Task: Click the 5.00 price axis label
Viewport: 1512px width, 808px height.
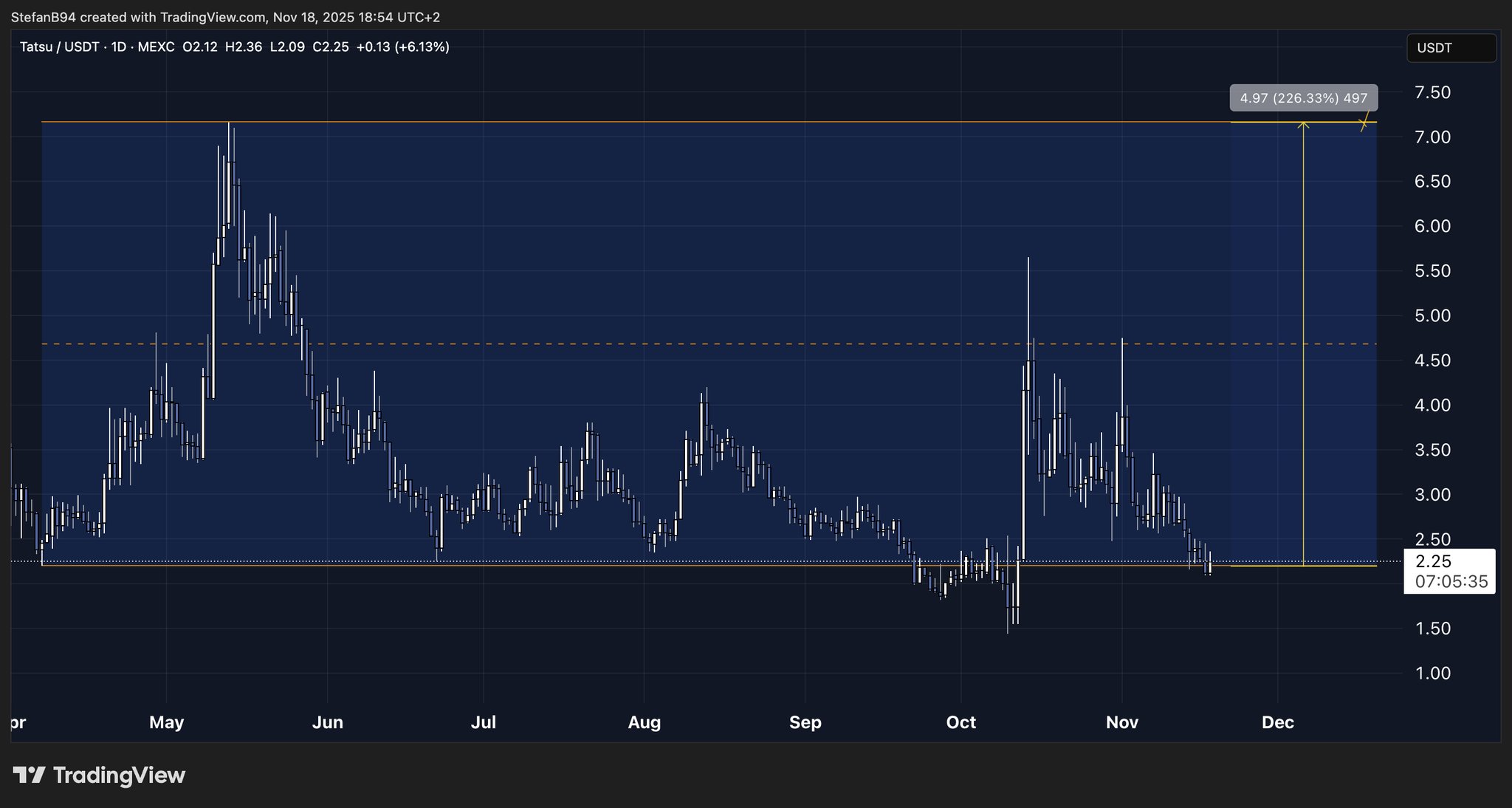Action: (x=1432, y=315)
